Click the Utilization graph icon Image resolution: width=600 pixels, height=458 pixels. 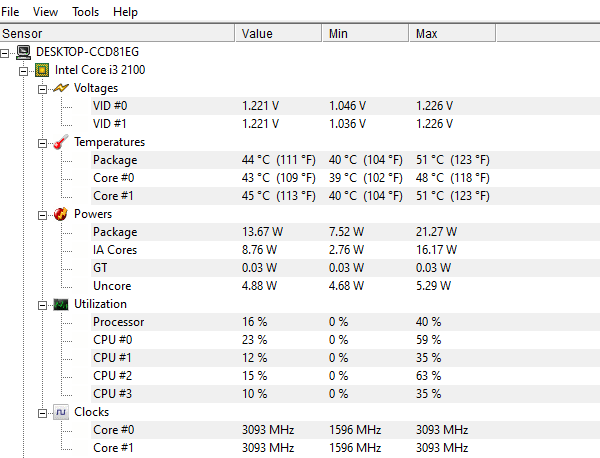(x=61, y=305)
